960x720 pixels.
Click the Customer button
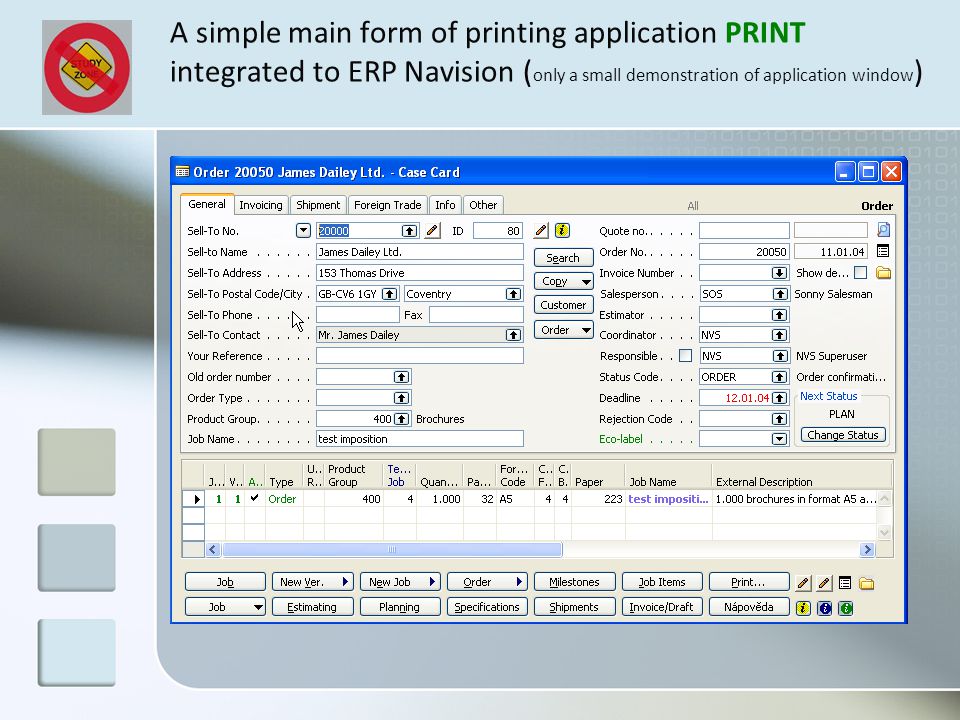click(563, 305)
